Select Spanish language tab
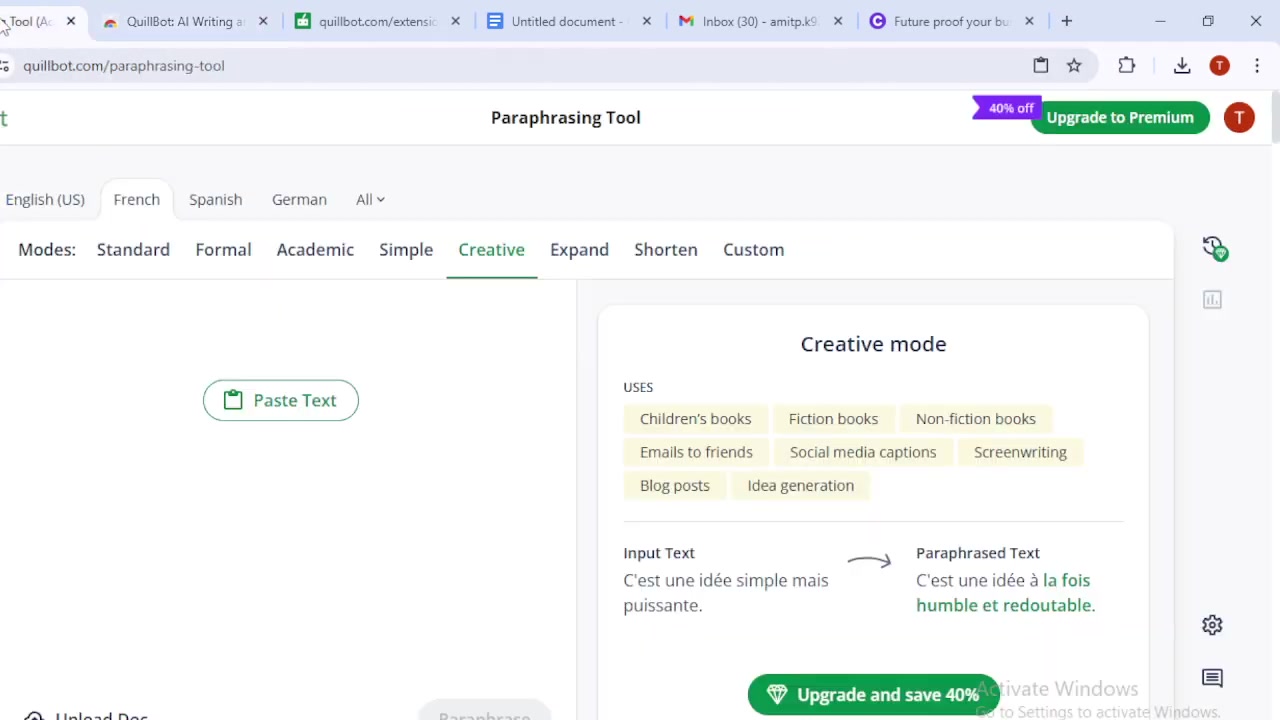Image resolution: width=1280 pixels, height=720 pixels. pyautogui.click(x=216, y=199)
